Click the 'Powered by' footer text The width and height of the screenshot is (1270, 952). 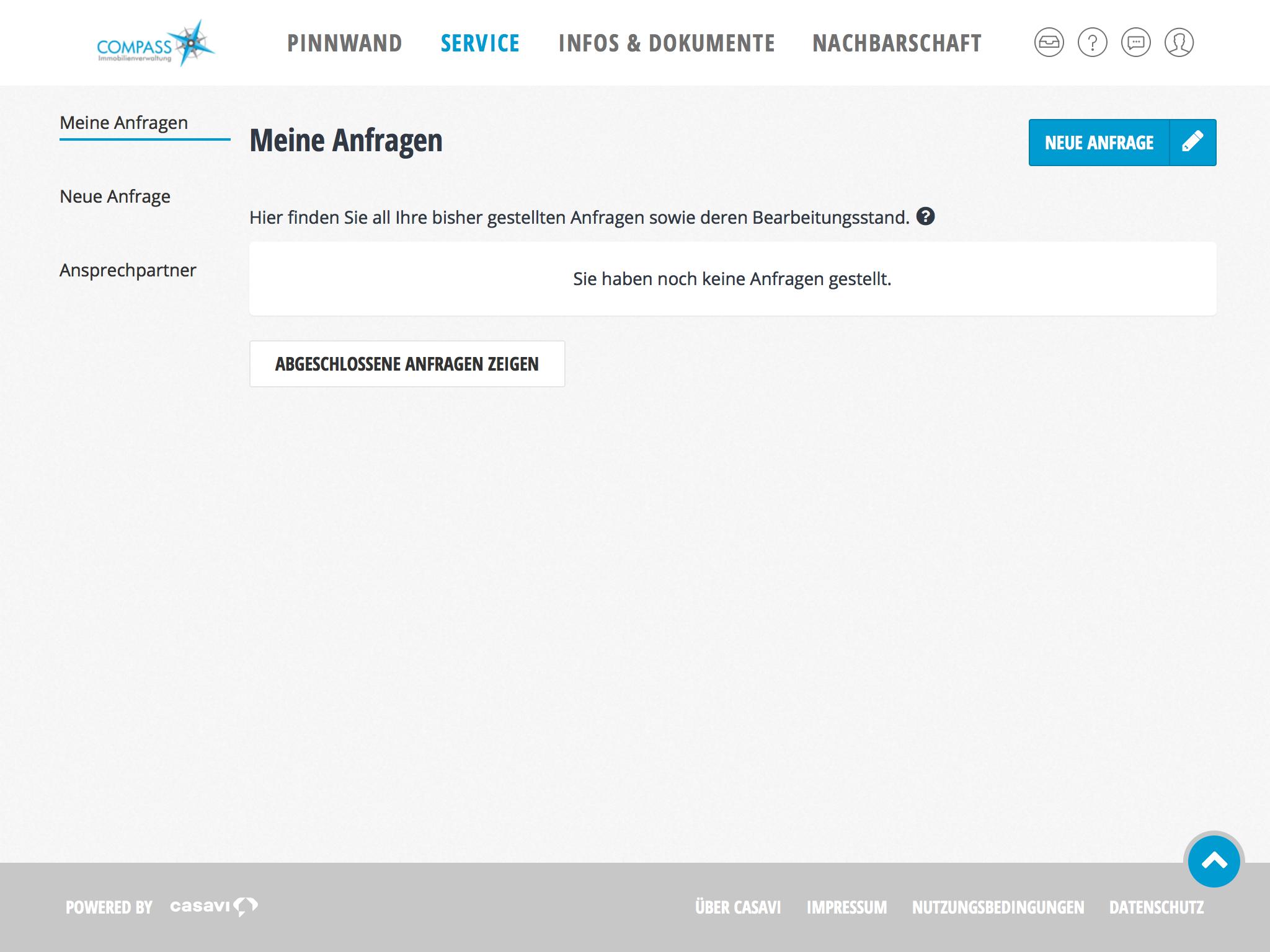pos(109,907)
